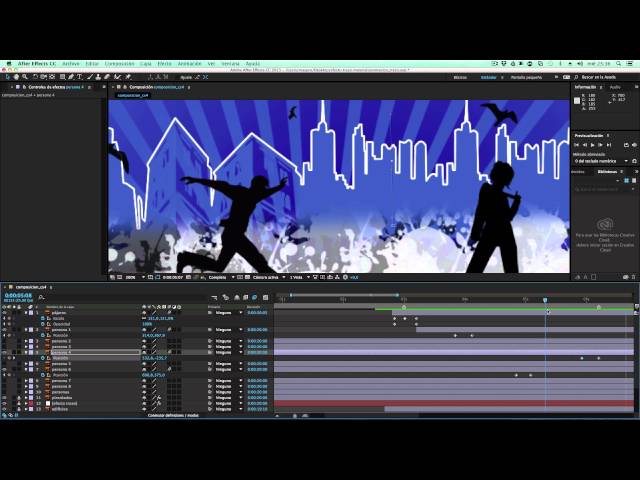Select the Eraser tool

pyautogui.click(x=107, y=77)
